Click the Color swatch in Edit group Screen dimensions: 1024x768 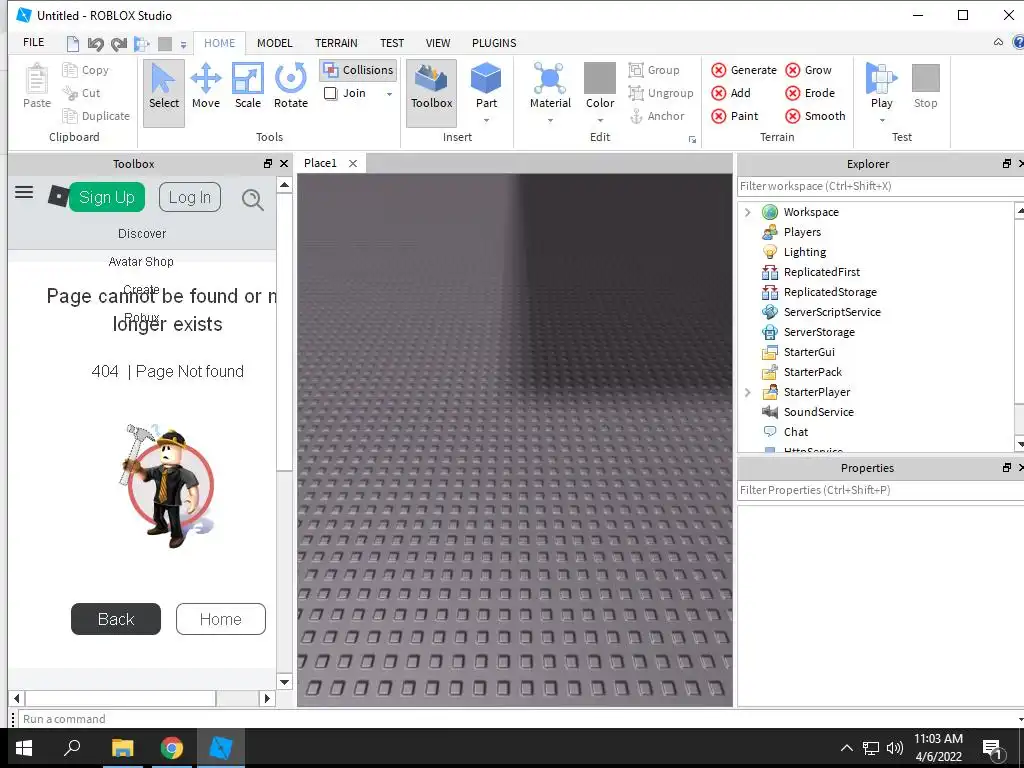600,78
